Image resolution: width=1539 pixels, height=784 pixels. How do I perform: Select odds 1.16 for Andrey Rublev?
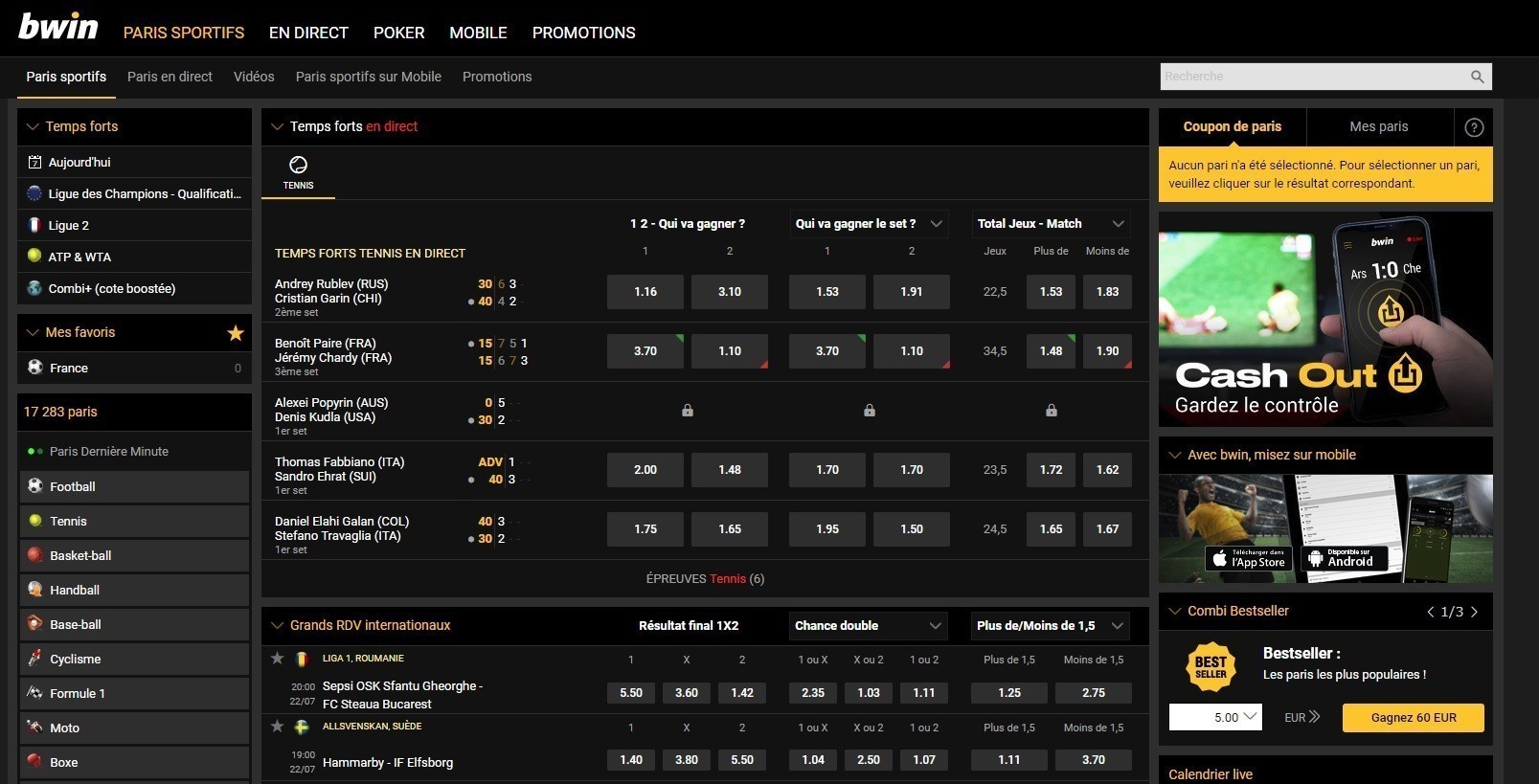(x=645, y=292)
